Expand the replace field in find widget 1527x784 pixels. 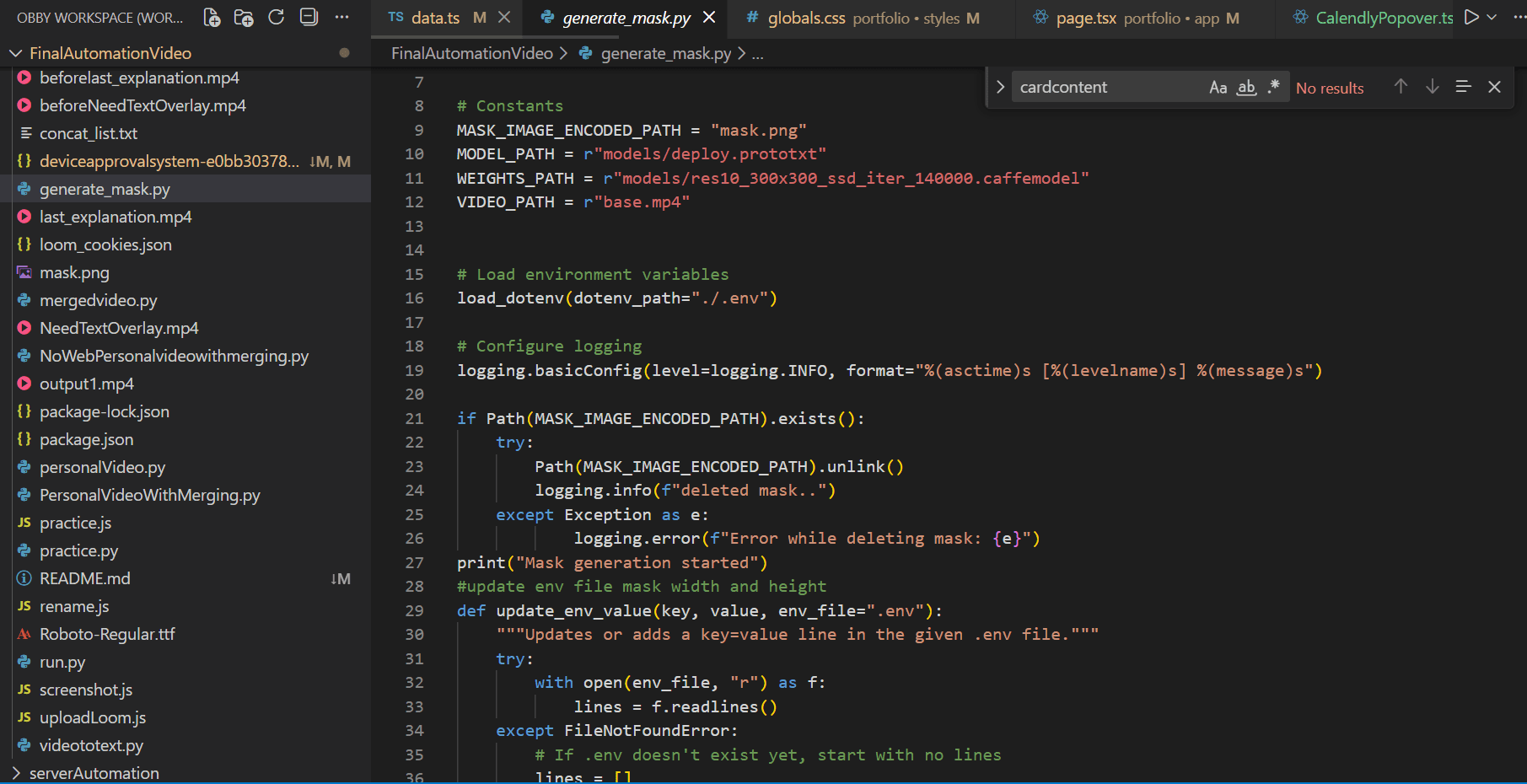pos(1000,87)
